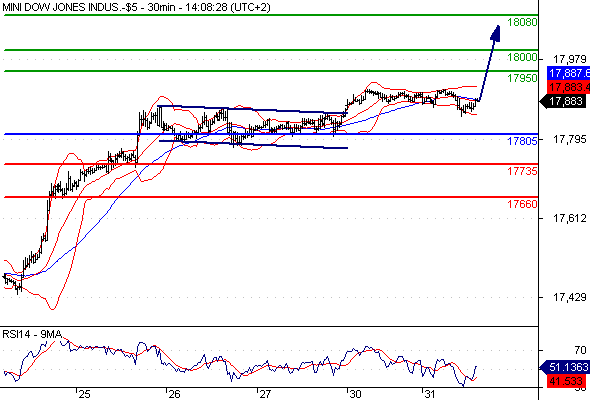Click the date label 27 on time axis
590x400 pixels.
265,394
